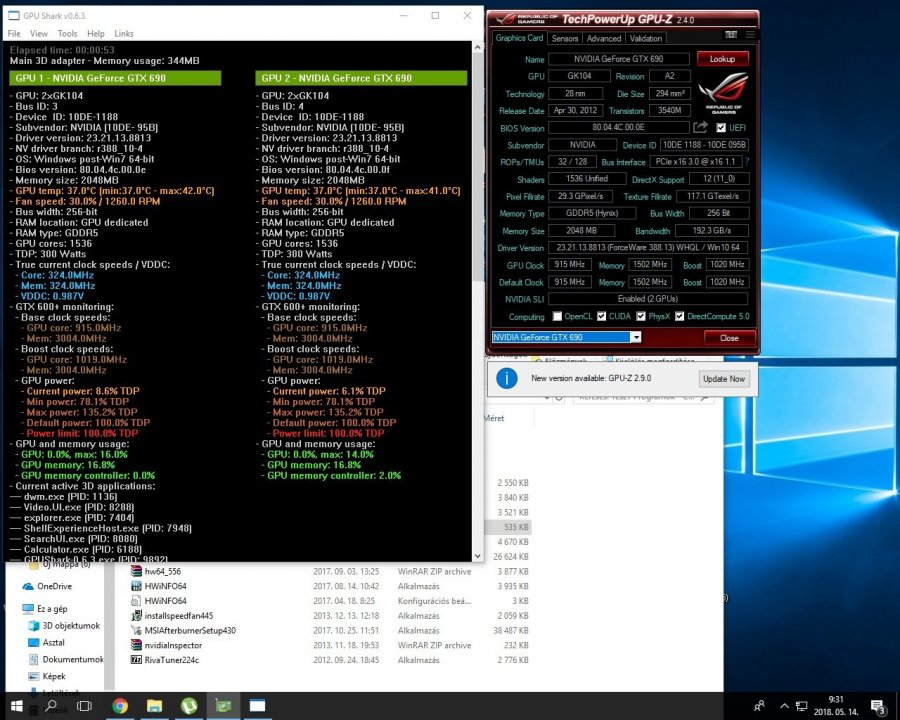This screenshot has height=720, width=900.
Task: Click the GPU Shark title bar icon
Action: pos(13,16)
